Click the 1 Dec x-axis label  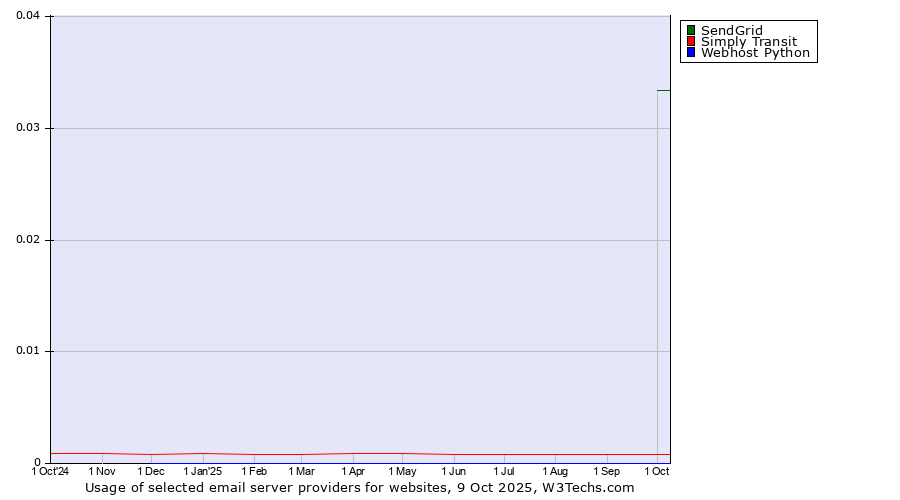[151, 471]
